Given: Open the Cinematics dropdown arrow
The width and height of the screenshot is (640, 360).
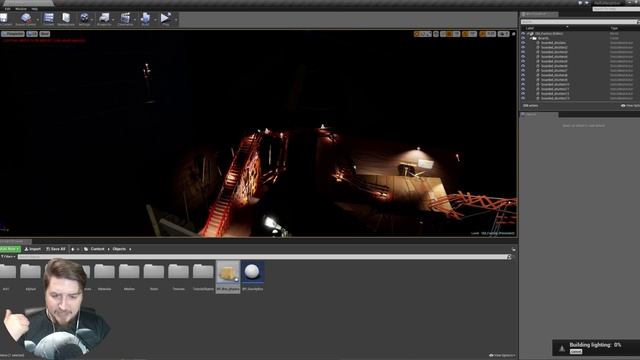Looking at the screenshot, I should tap(135, 19).
